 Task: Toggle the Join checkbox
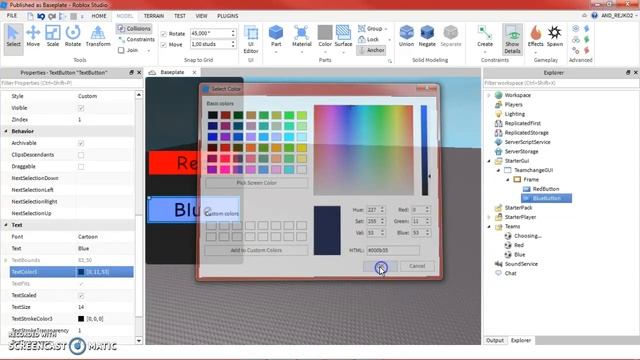click(121, 50)
